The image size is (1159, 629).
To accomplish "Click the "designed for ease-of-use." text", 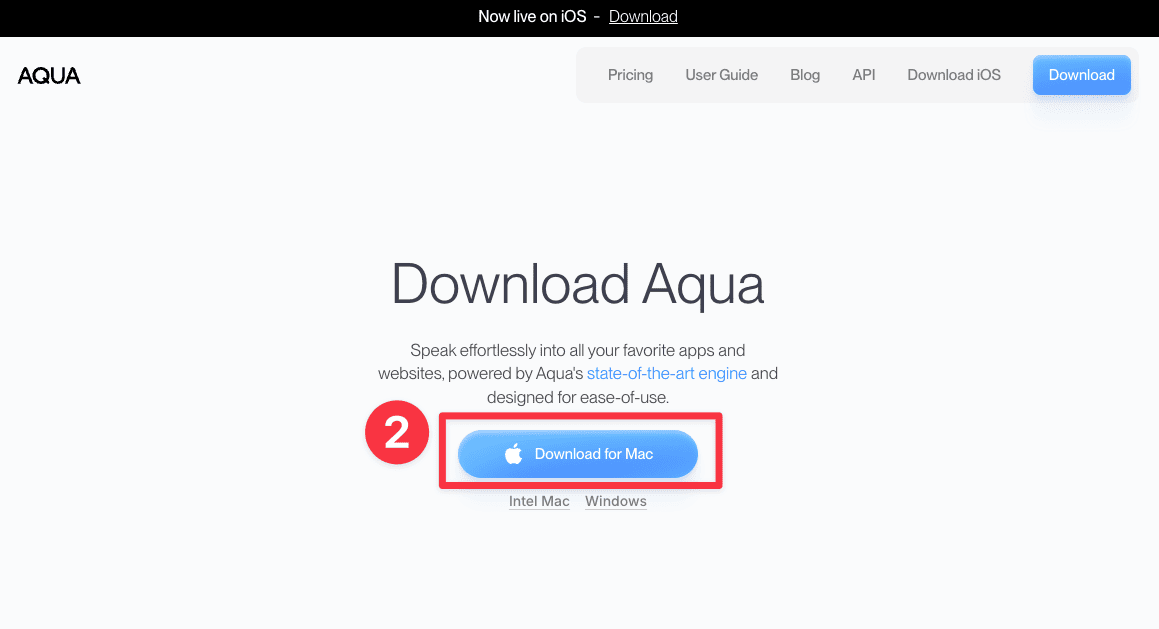I will click(x=578, y=397).
